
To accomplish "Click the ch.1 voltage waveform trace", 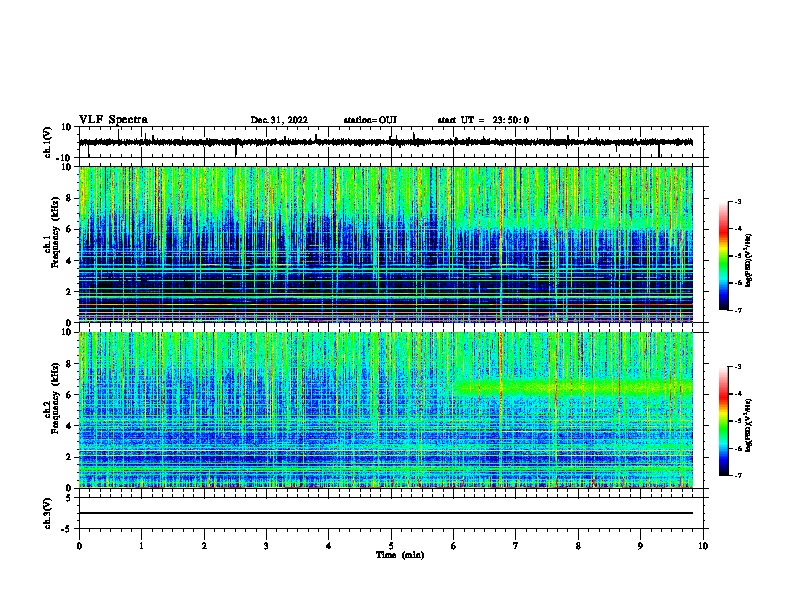I will tap(385, 142).
